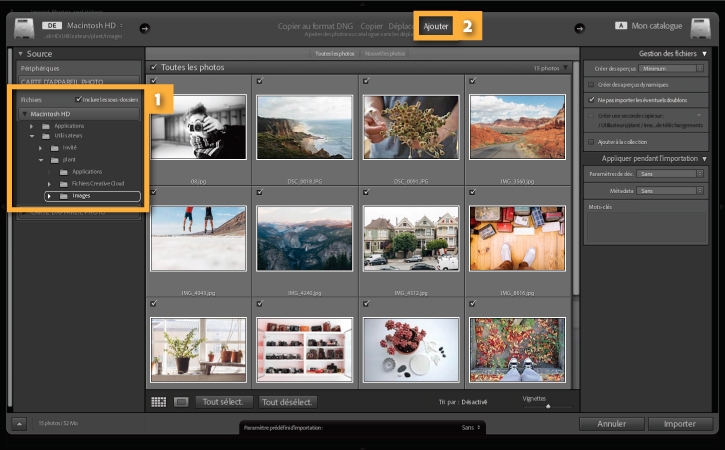The height and width of the screenshot is (450, 725).
Task: Select Macintosh HD source label at top
Action: click(x=91, y=25)
